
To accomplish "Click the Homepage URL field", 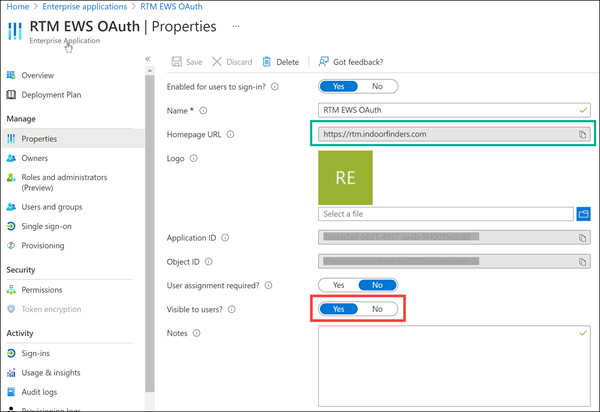I will tap(454, 134).
